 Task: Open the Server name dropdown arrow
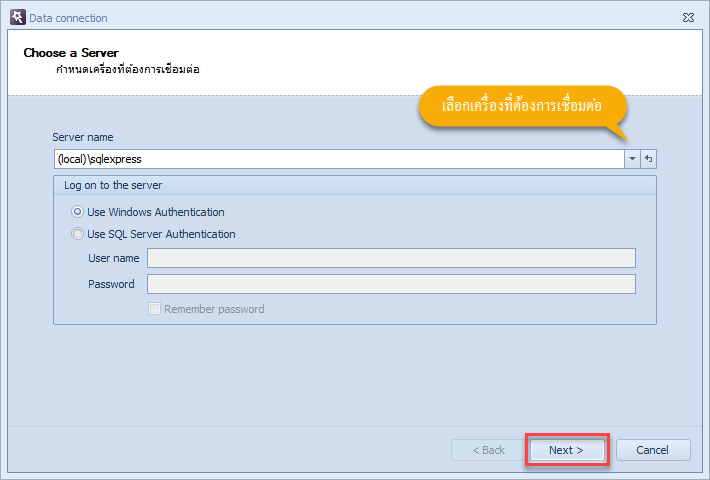coord(632,159)
